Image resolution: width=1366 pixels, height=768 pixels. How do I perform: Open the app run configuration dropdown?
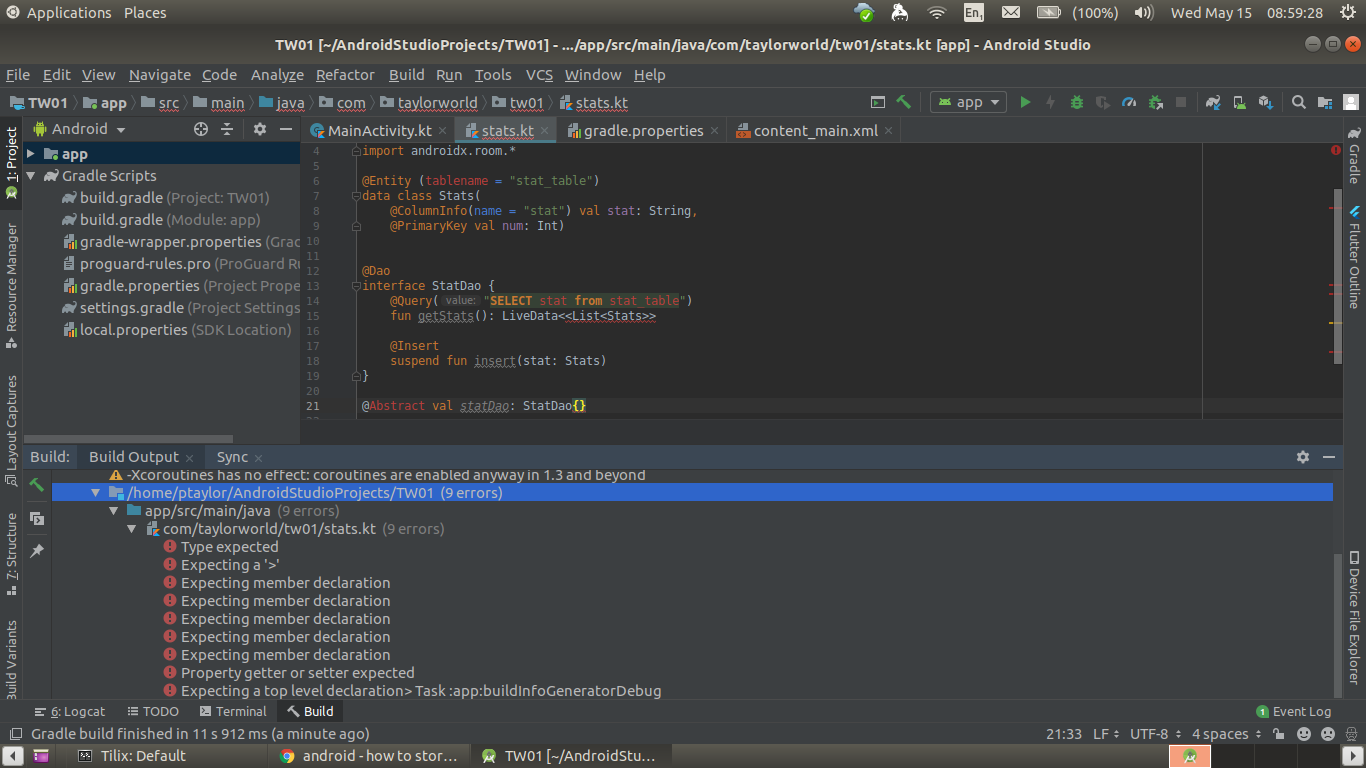(969, 102)
